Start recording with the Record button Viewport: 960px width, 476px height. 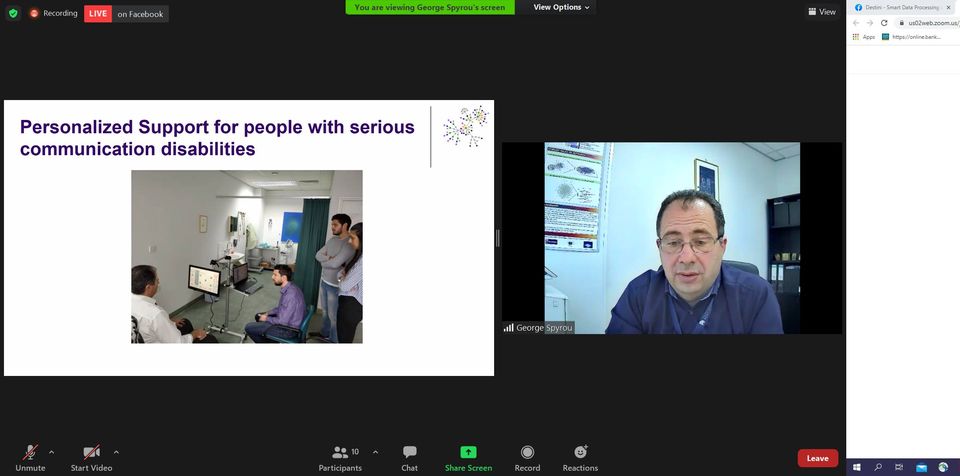[x=527, y=458]
